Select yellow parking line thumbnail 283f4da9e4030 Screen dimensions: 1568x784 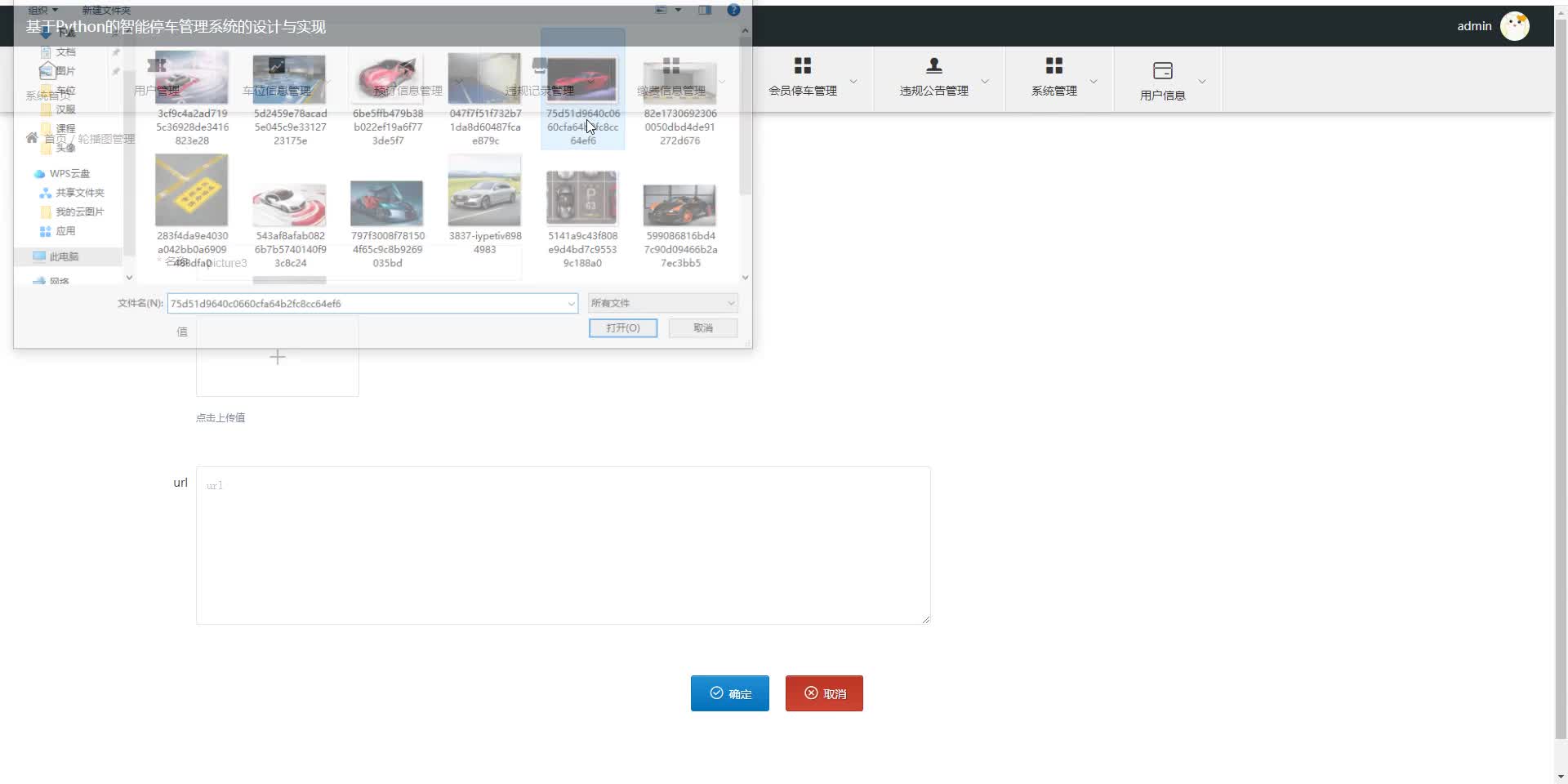coord(192,190)
